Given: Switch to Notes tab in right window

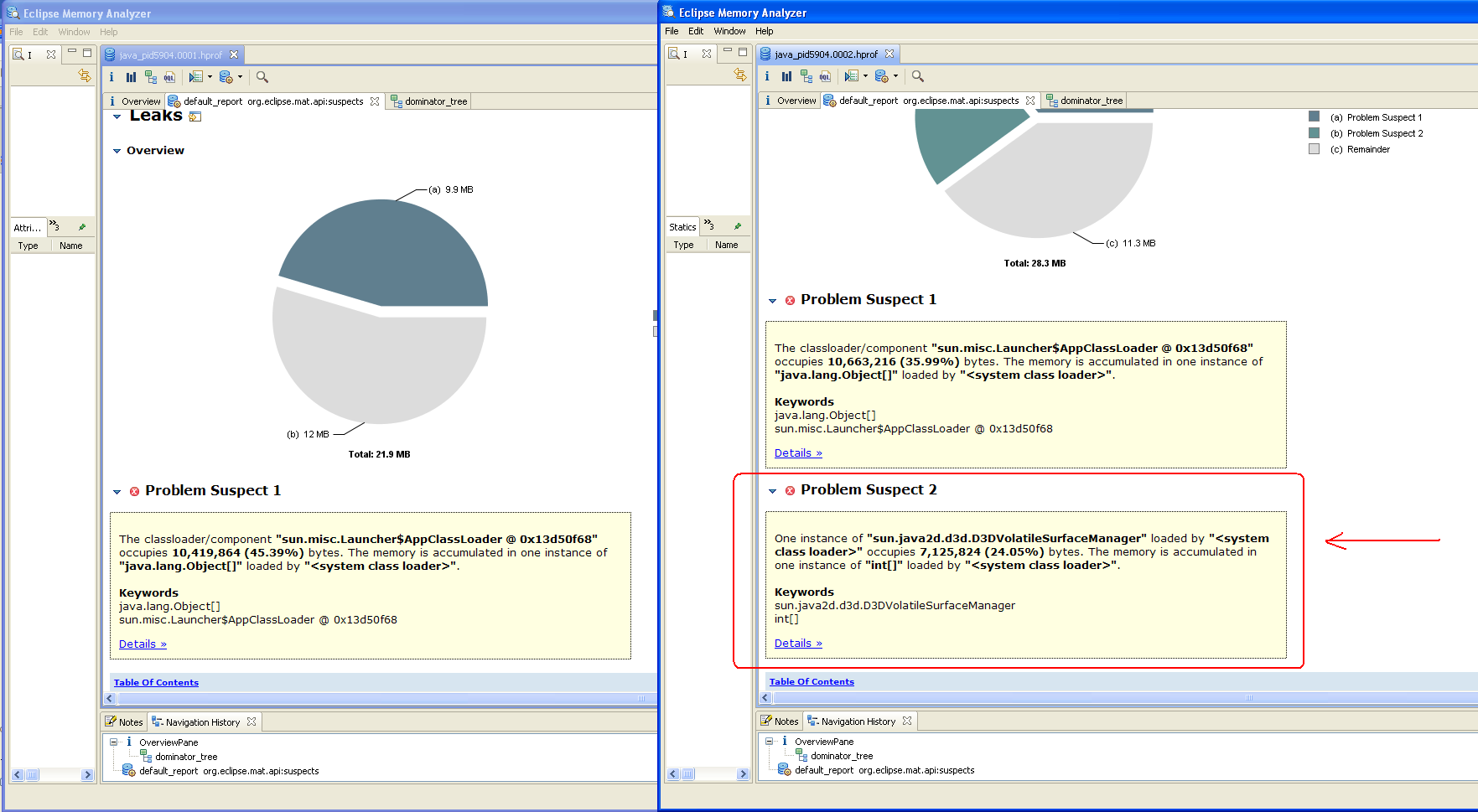Looking at the screenshot, I should (x=779, y=721).
